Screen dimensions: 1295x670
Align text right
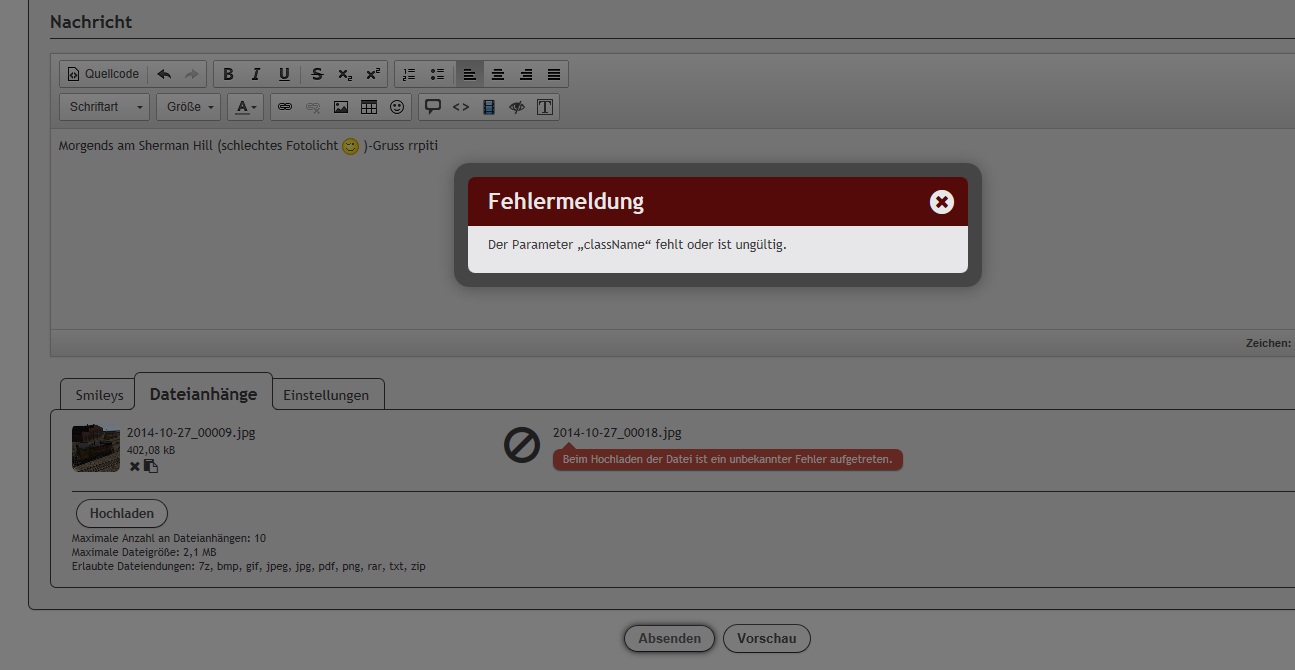[x=525, y=74]
